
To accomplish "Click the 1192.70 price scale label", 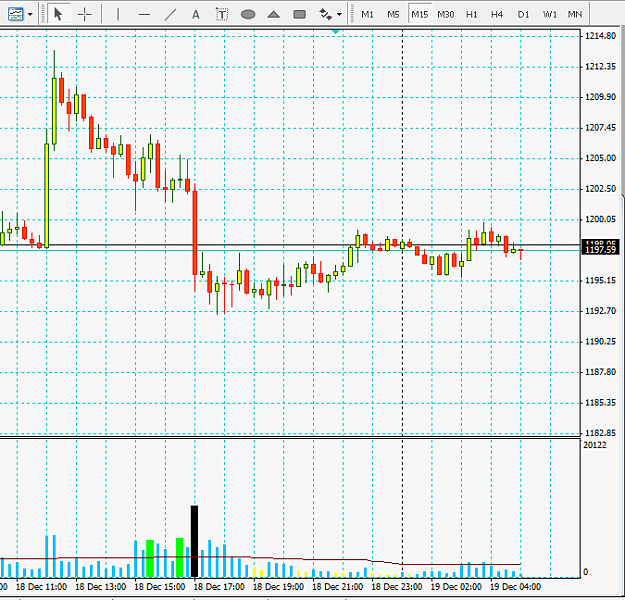I will 600,311.
